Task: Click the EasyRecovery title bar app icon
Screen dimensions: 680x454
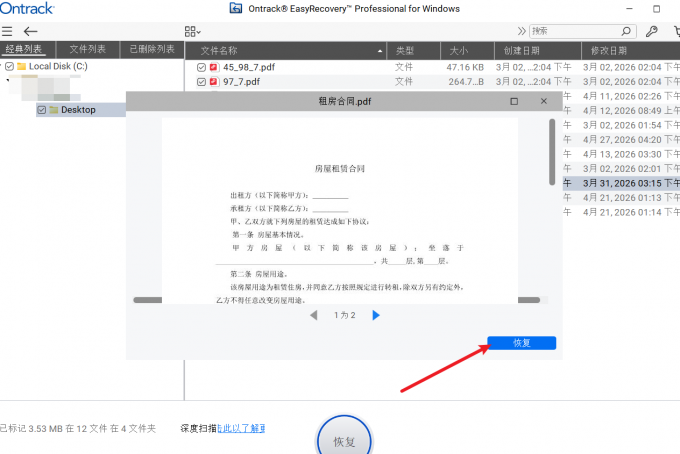Action: coord(235,8)
